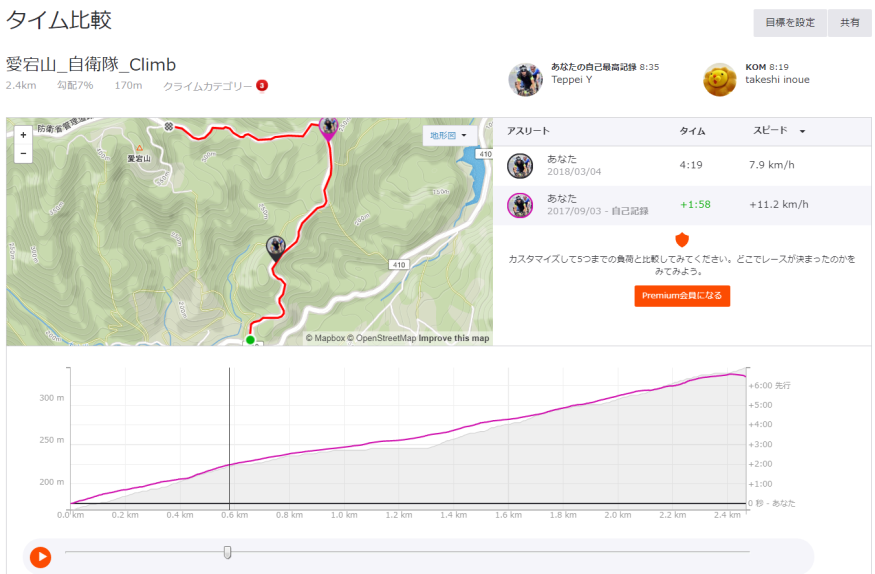Click the magenta rider marker on map
The image size is (875, 574).
328,128
